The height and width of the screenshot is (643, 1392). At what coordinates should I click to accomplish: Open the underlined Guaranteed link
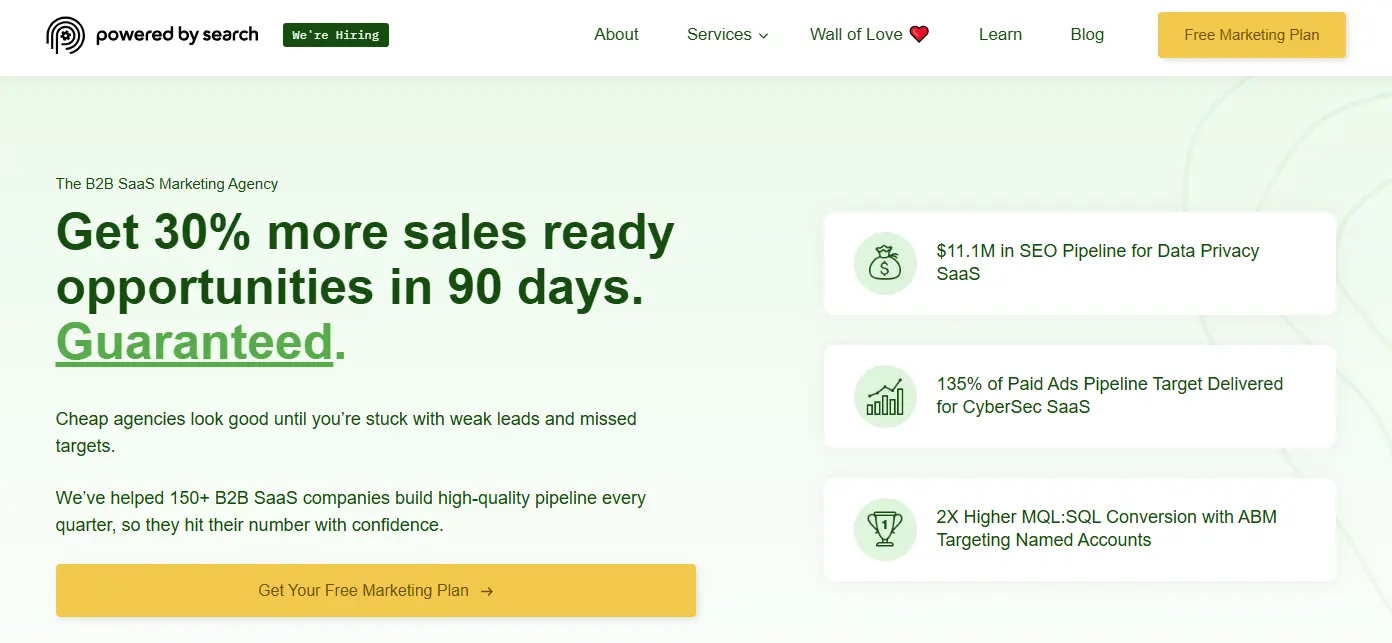[196, 342]
